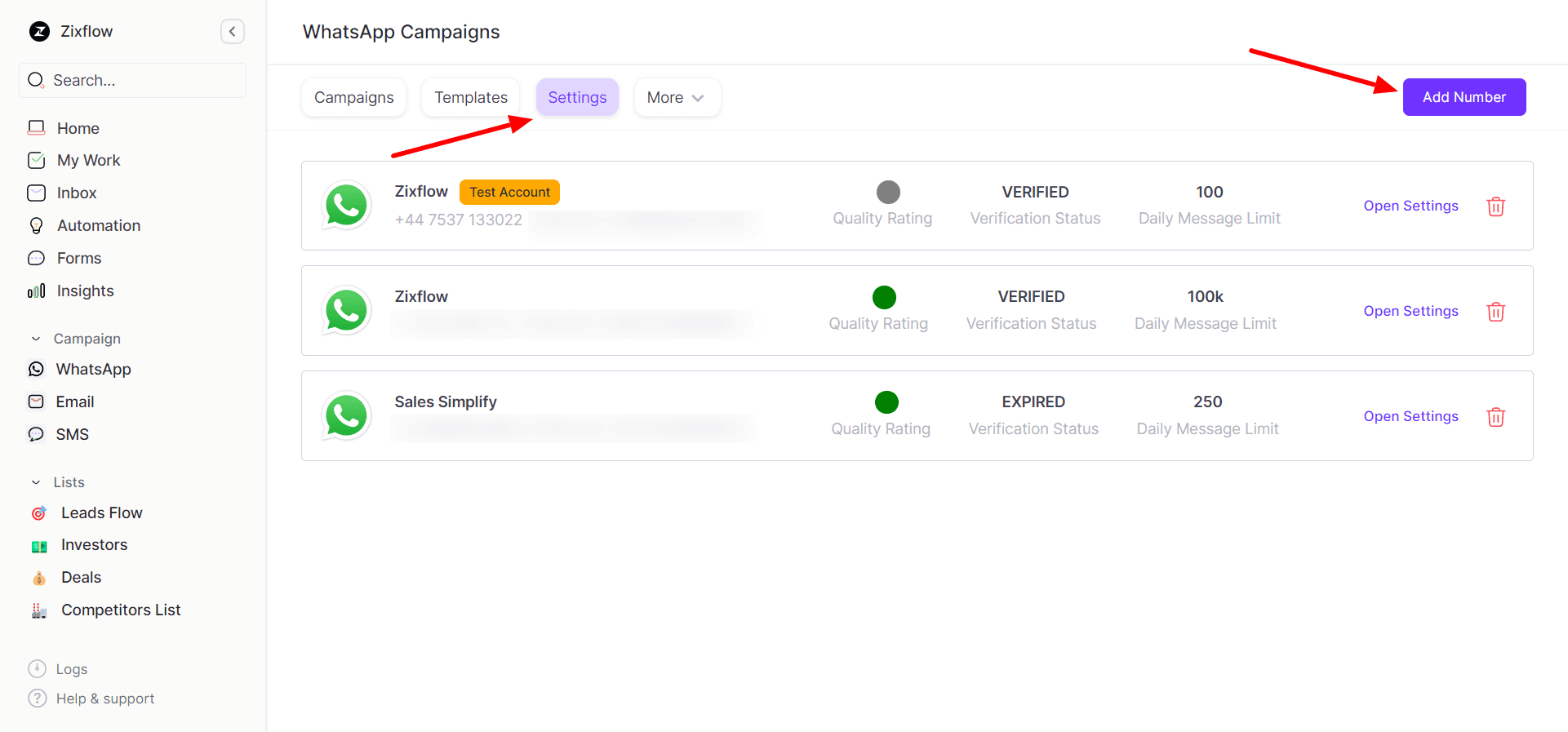Screen dimensions: 1568x732
Task: Collapse the Campaign section in the sidebar
Action: [x=36, y=339]
